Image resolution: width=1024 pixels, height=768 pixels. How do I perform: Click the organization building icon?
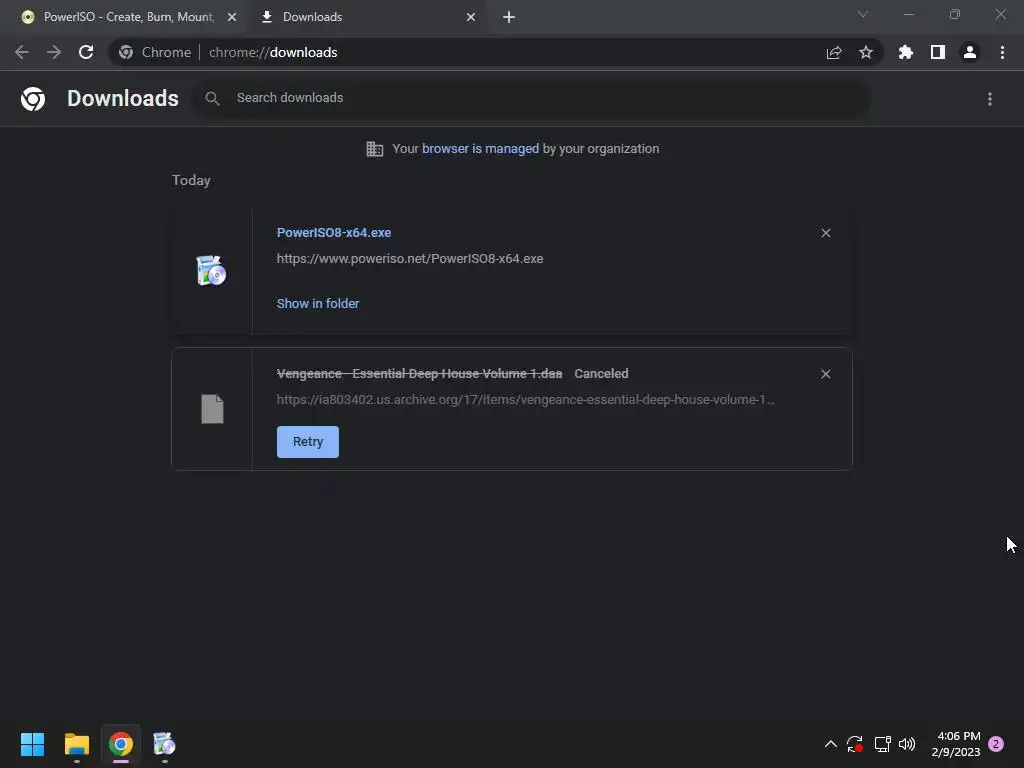[x=375, y=149]
